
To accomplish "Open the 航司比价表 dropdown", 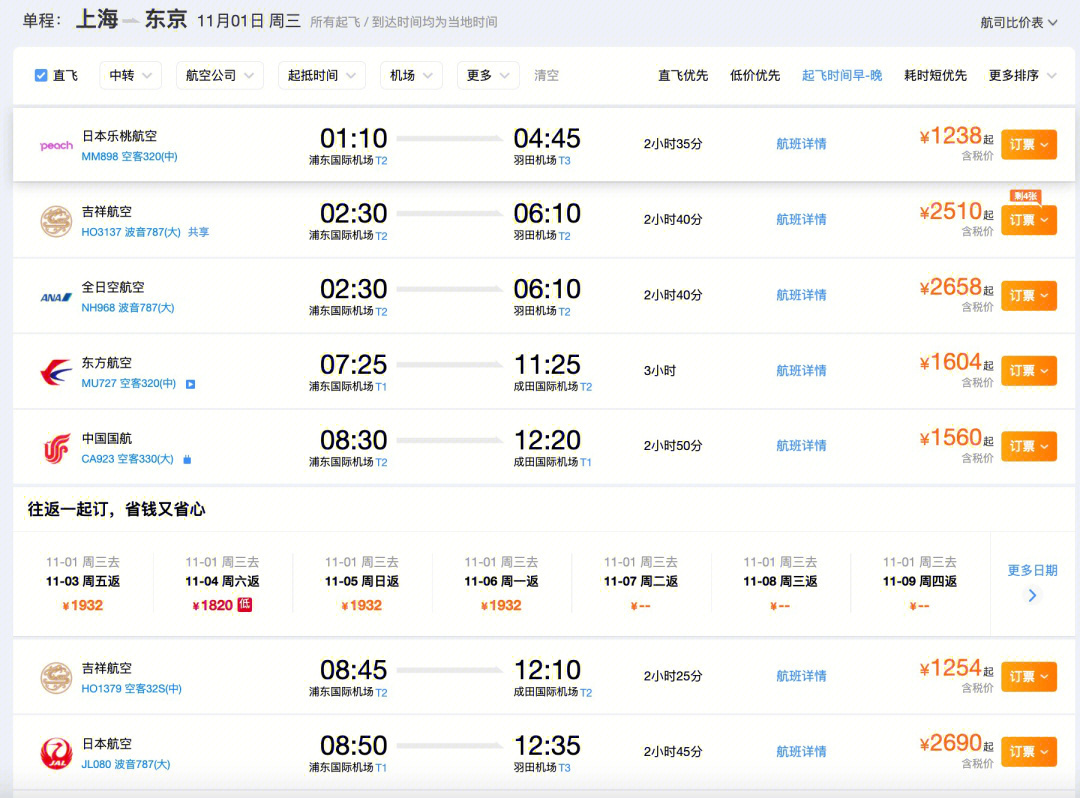I will (1019, 23).
